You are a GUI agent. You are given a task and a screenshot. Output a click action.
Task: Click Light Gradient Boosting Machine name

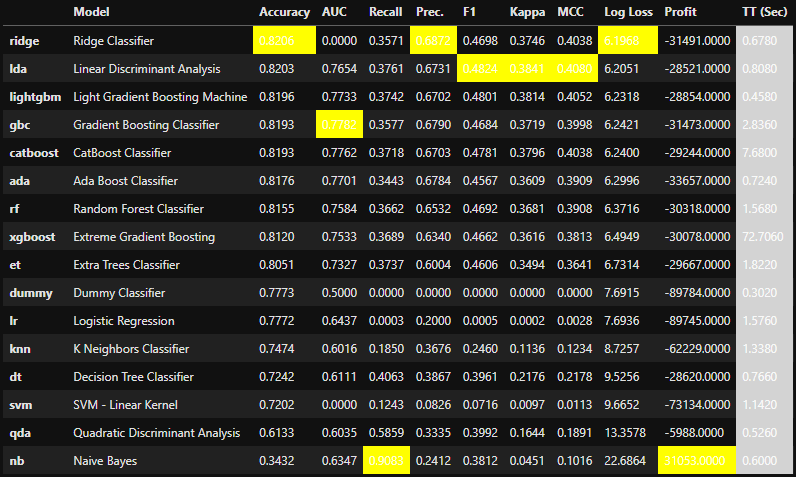(160, 97)
